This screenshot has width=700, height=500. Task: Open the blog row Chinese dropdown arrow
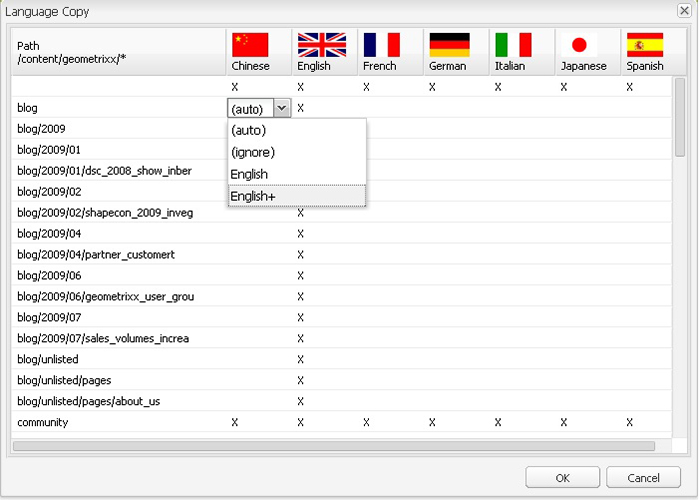click(x=282, y=108)
